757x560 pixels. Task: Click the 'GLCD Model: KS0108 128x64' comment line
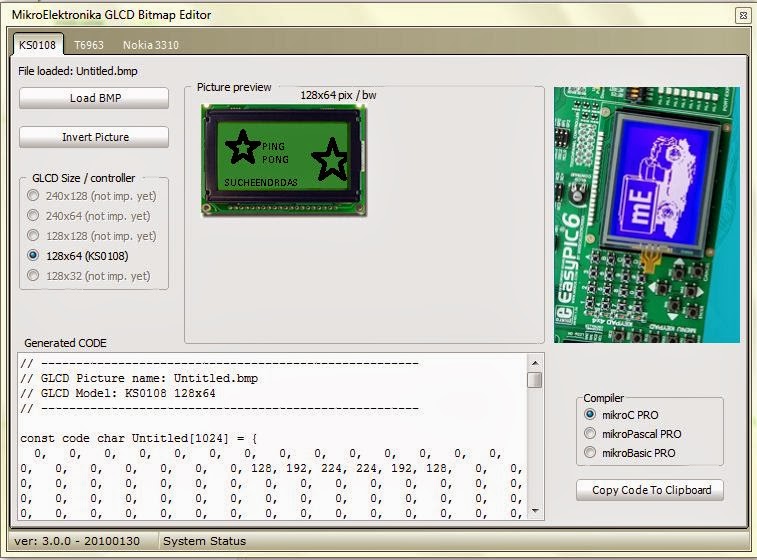click(x=118, y=393)
